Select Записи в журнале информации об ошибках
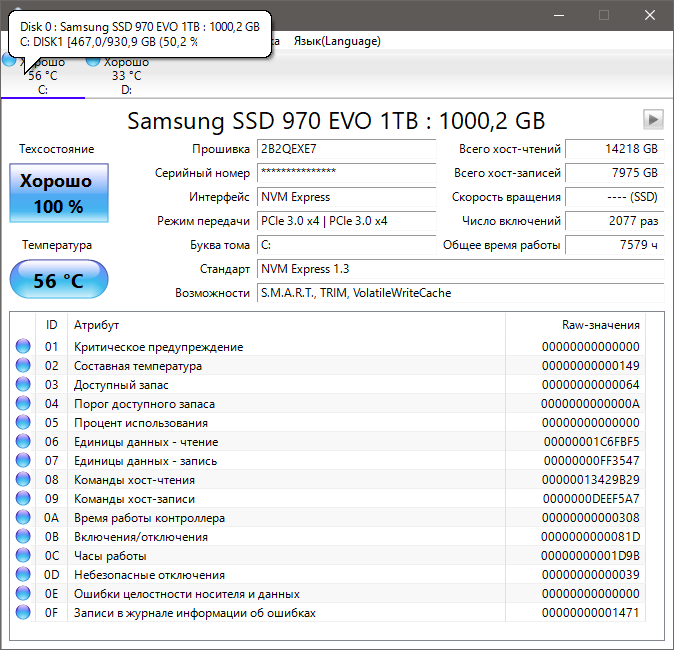Screen dimensions: 674x650 [x=328, y=613]
